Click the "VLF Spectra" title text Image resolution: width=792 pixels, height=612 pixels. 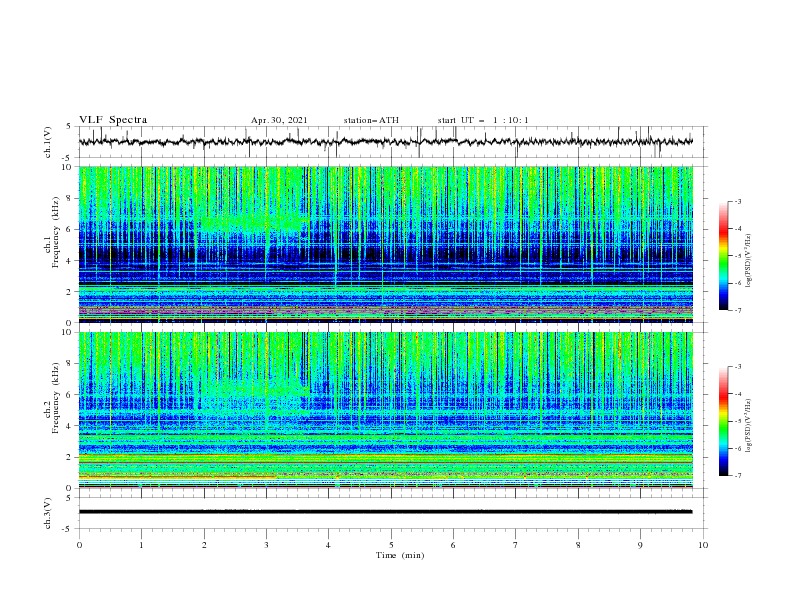click(113, 120)
